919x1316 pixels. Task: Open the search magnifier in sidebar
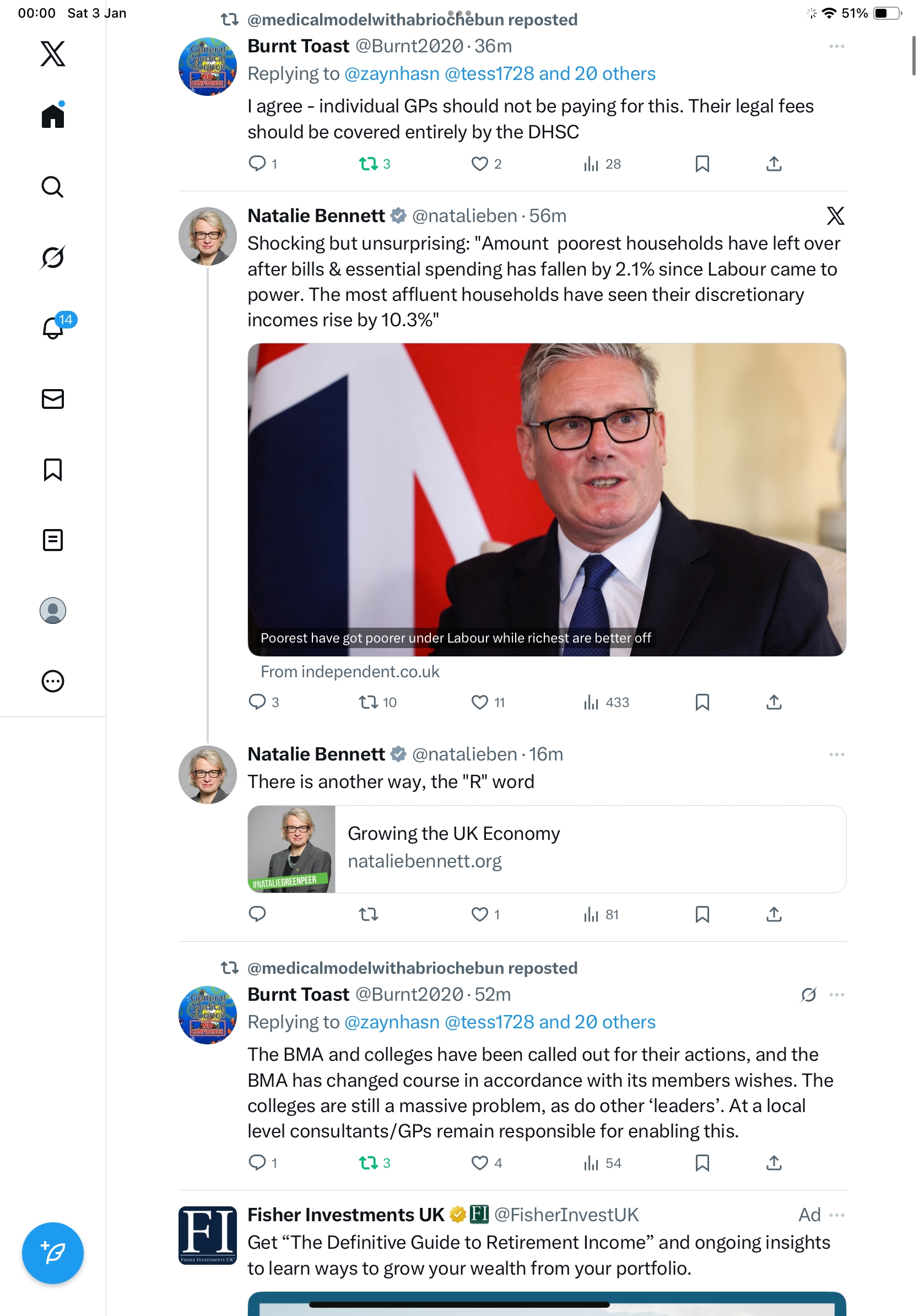coord(53,187)
